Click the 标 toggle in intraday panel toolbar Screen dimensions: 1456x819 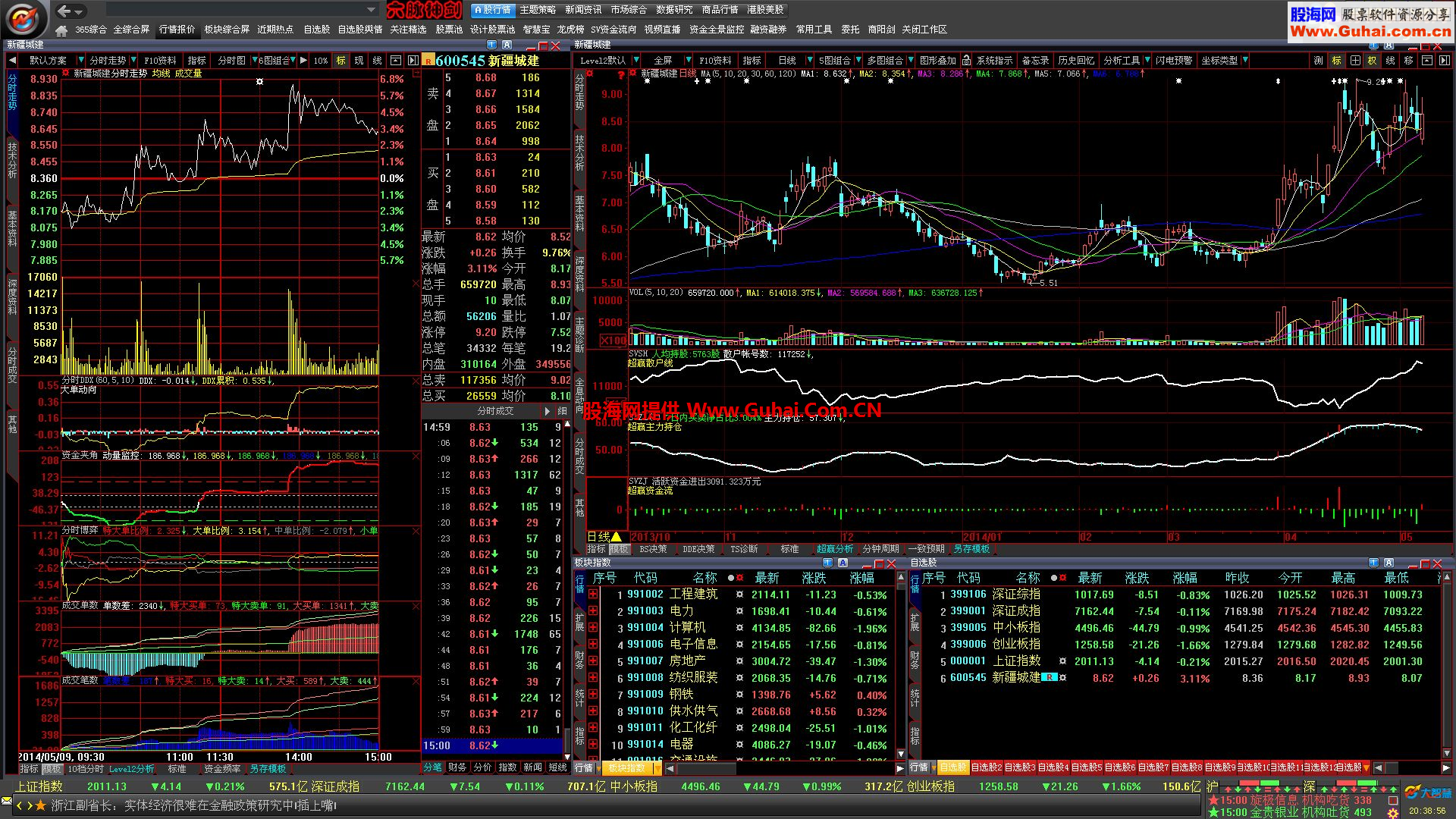click(x=341, y=60)
